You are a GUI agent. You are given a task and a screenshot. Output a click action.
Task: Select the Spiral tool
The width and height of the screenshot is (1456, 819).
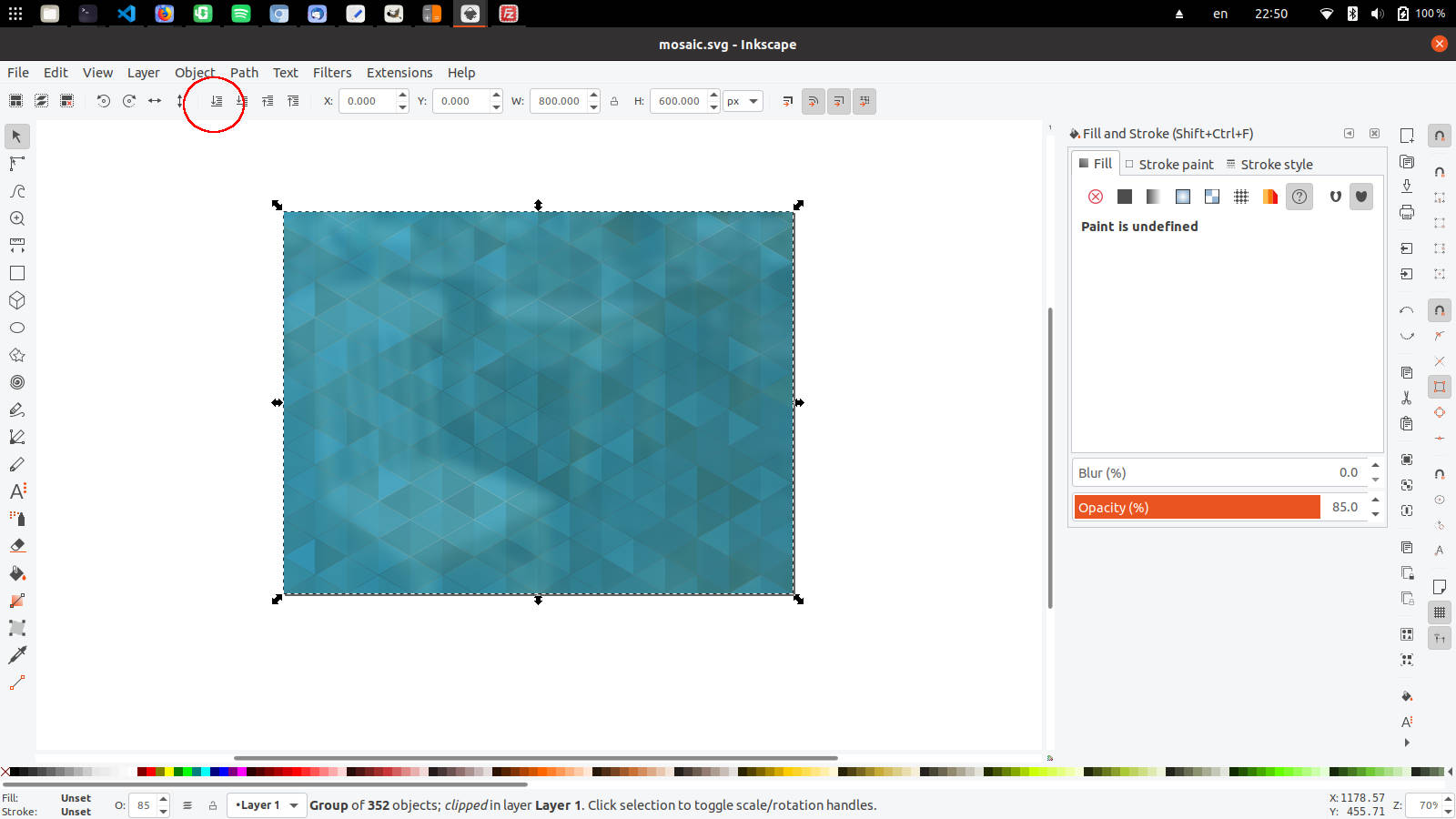click(x=16, y=382)
